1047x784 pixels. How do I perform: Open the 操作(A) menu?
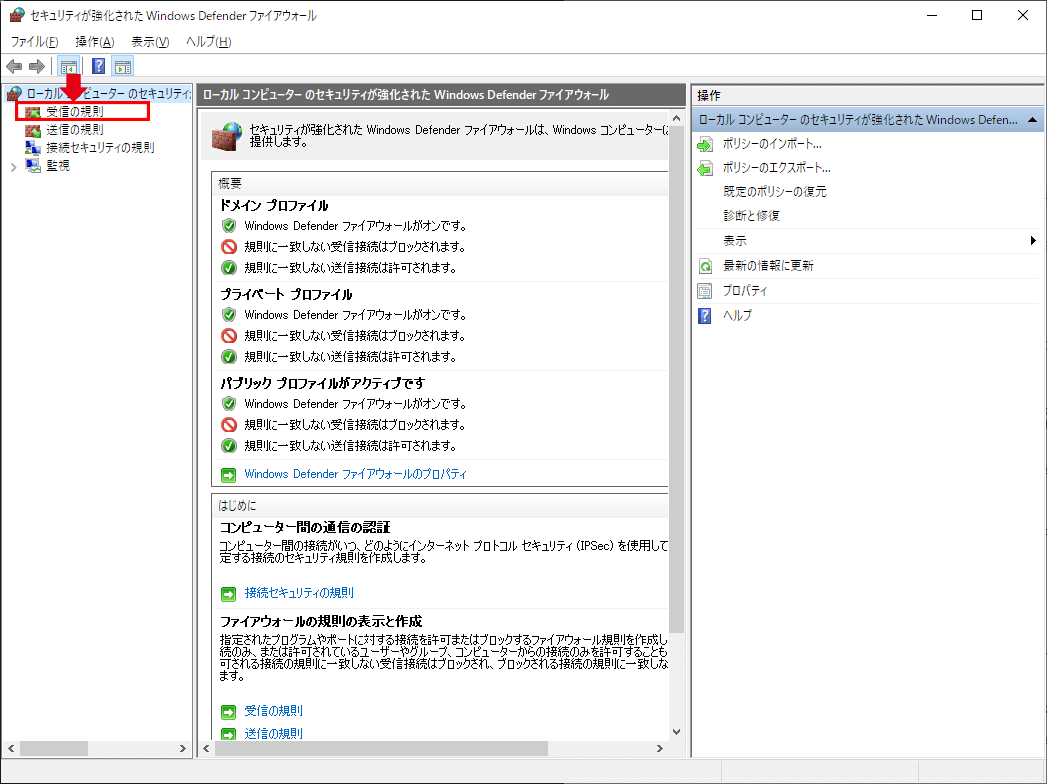pos(95,41)
